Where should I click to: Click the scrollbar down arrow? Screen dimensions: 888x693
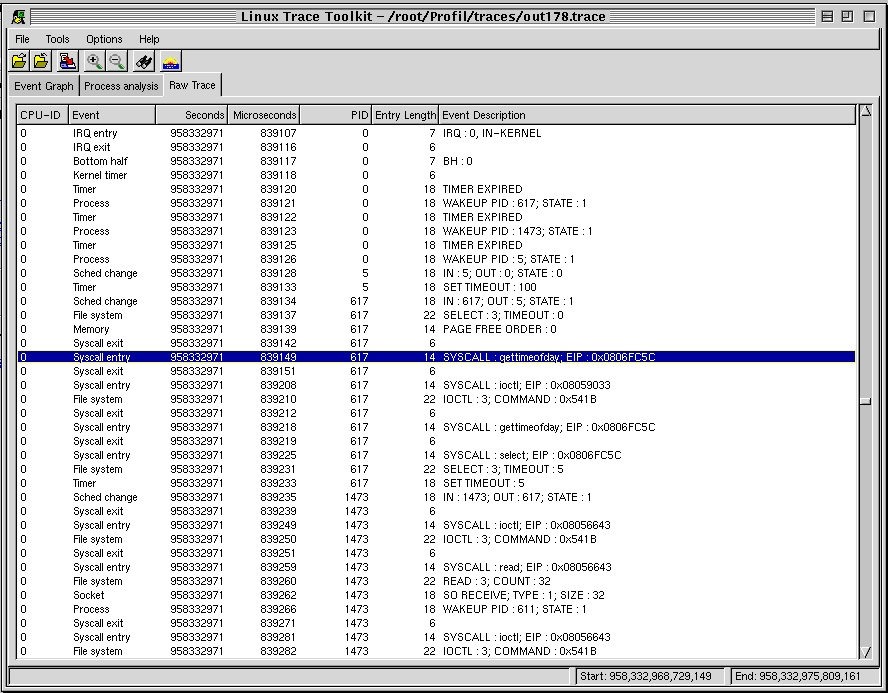(865, 652)
